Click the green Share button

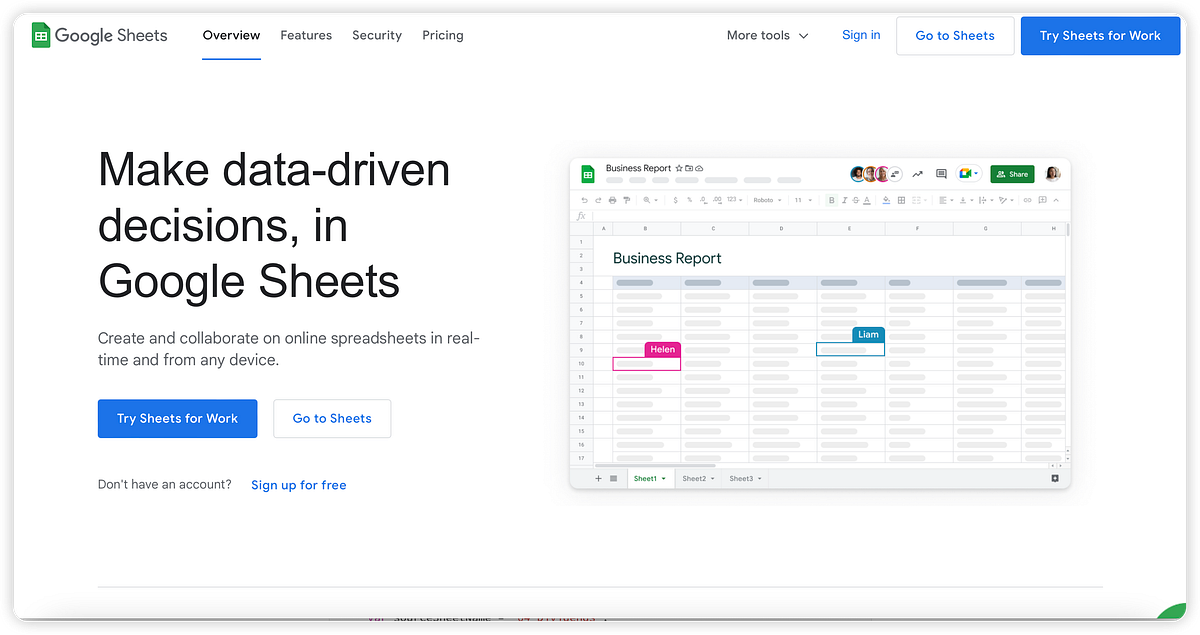pos(1012,173)
